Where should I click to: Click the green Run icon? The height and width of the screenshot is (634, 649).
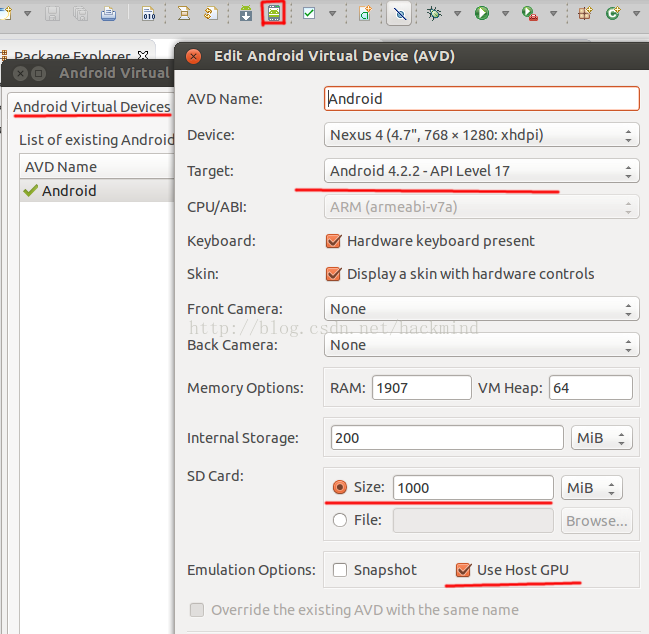[482, 13]
